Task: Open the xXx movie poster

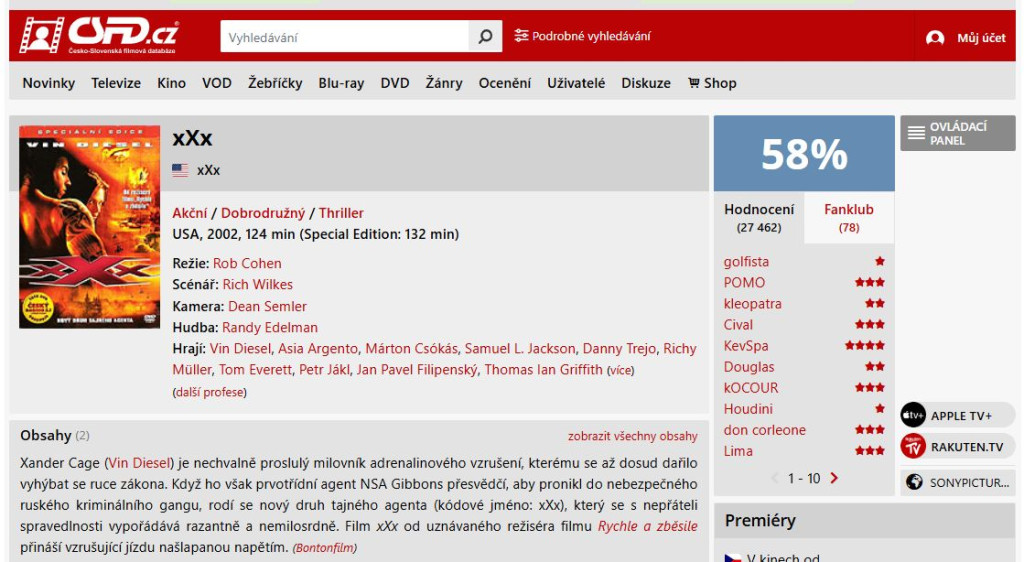Action: [x=89, y=226]
